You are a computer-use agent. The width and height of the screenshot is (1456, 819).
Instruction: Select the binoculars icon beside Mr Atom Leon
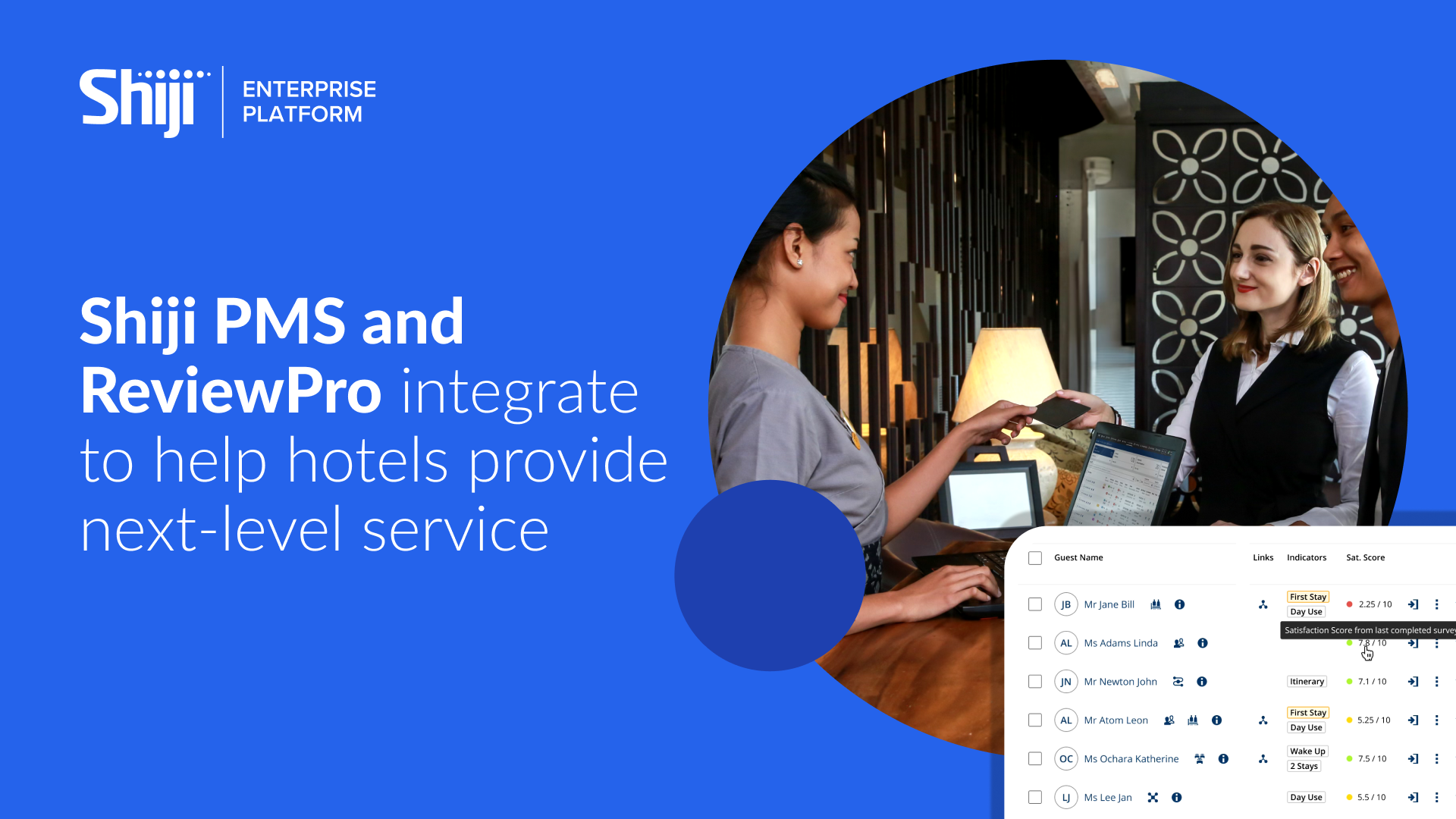pyautogui.click(x=1192, y=720)
